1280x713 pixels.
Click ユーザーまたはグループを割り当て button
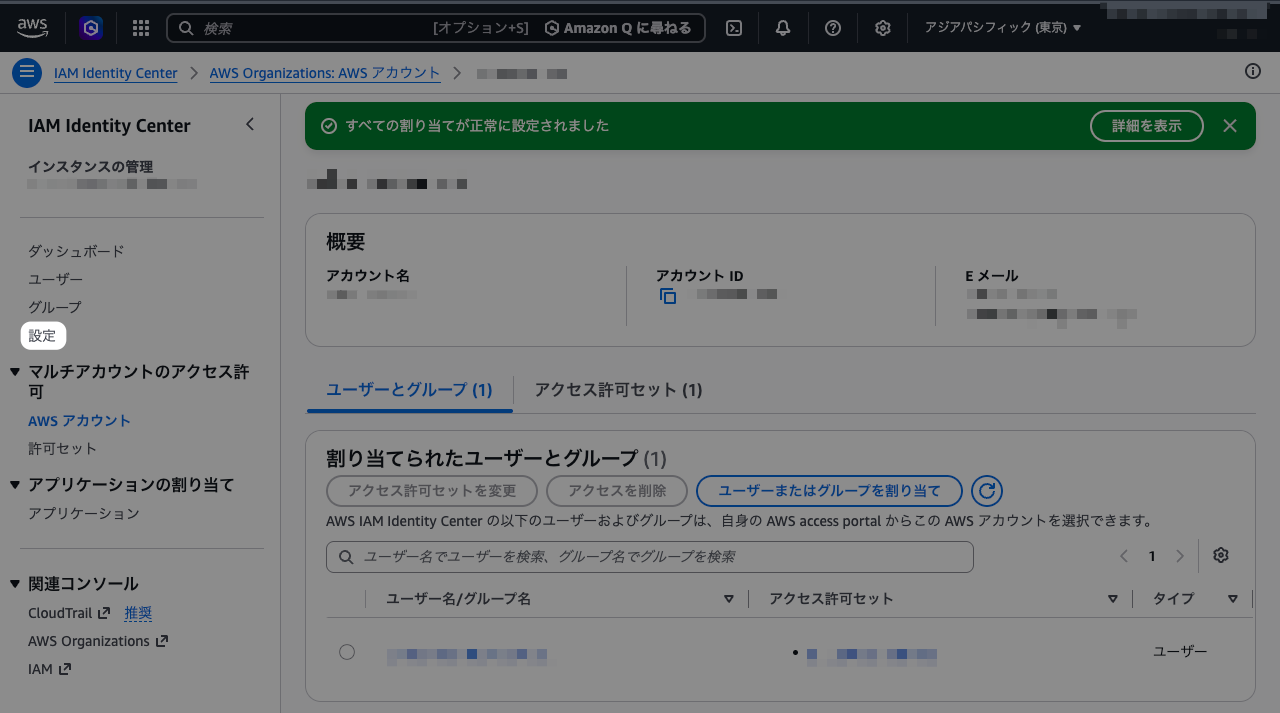coord(829,491)
